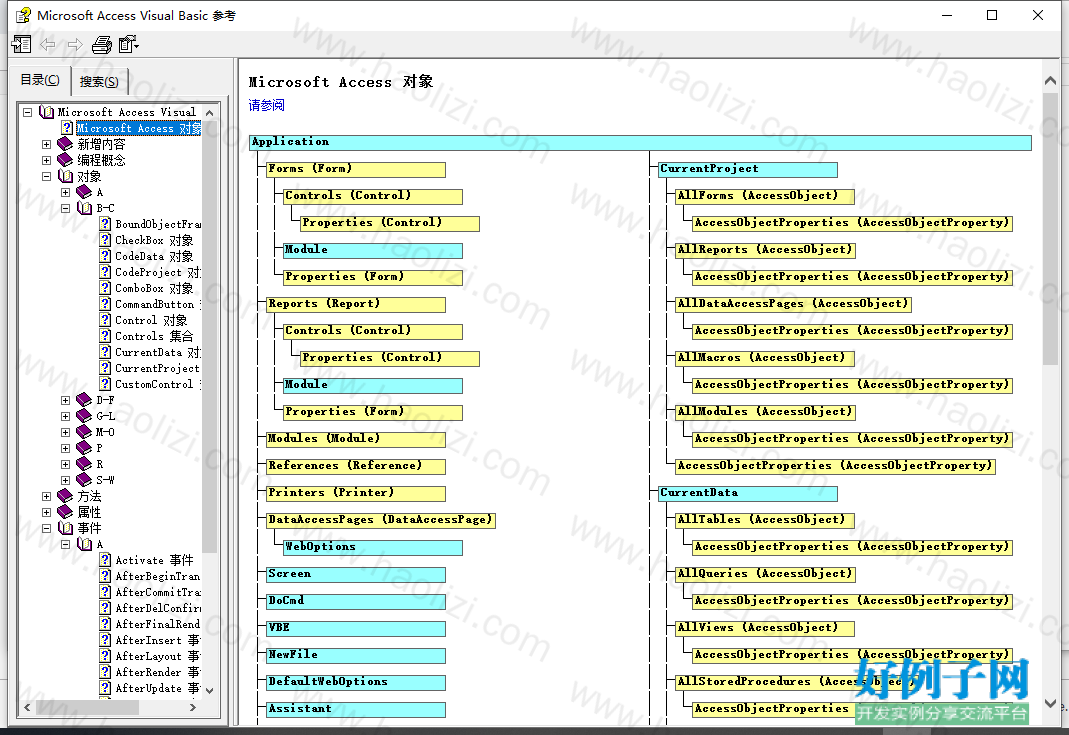Viewport: 1069px width, 735px height.
Task: Open the Options toolbar icon menu
Action: tap(128, 45)
